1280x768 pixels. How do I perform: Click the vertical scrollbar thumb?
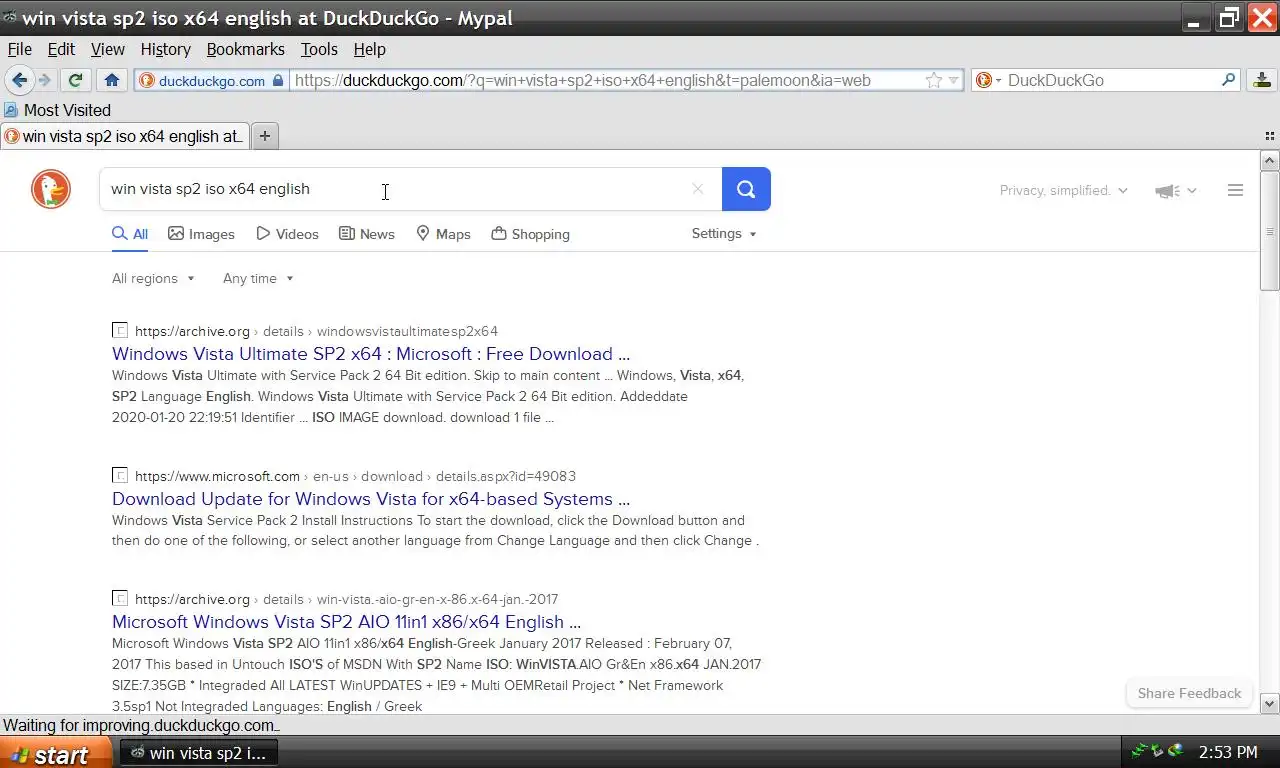[1269, 231]
